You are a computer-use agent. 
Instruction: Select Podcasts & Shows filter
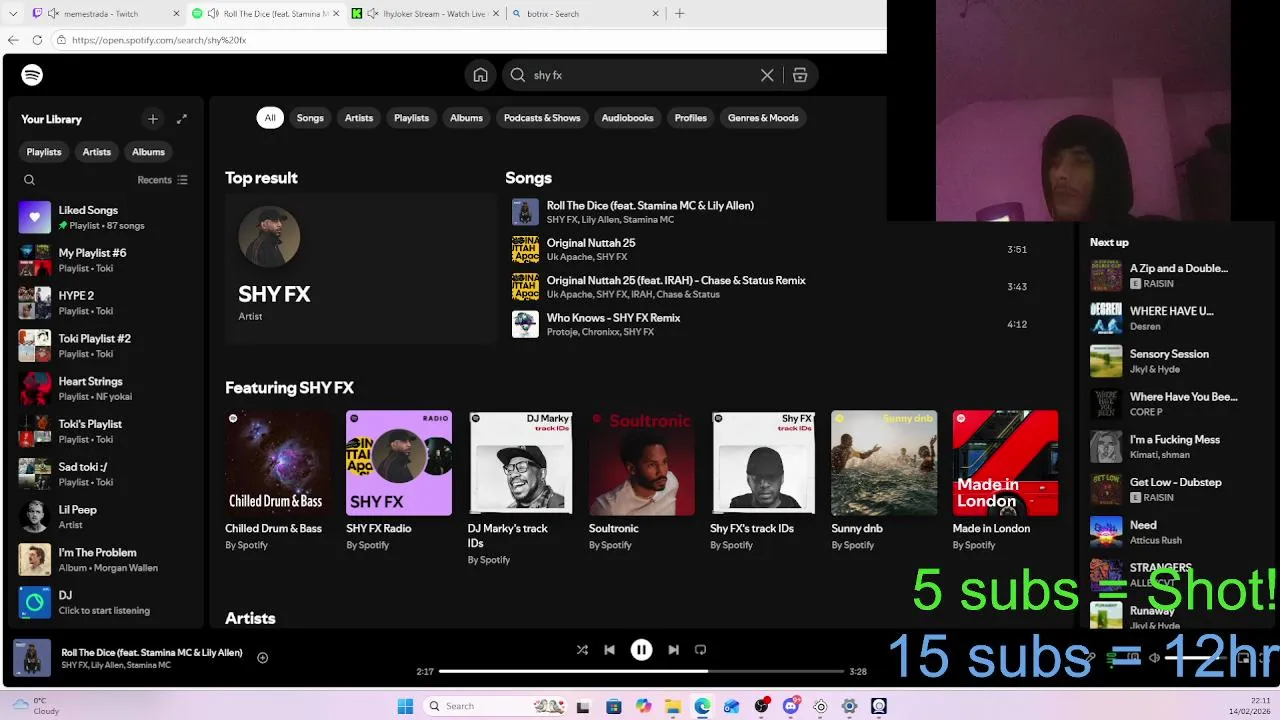pos(542,118)
